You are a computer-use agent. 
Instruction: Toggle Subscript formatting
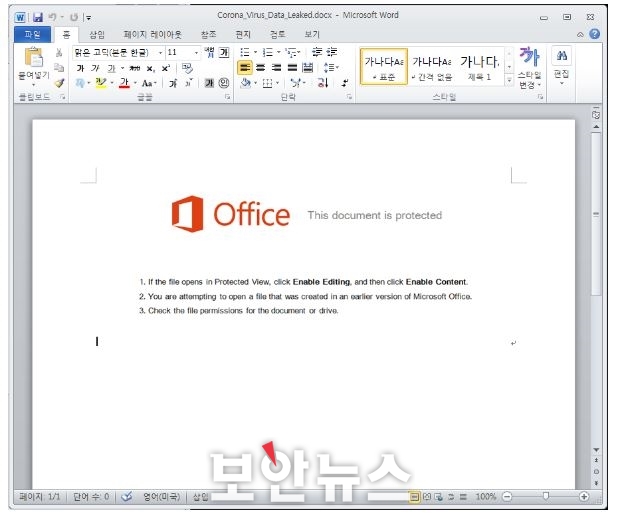150,69
